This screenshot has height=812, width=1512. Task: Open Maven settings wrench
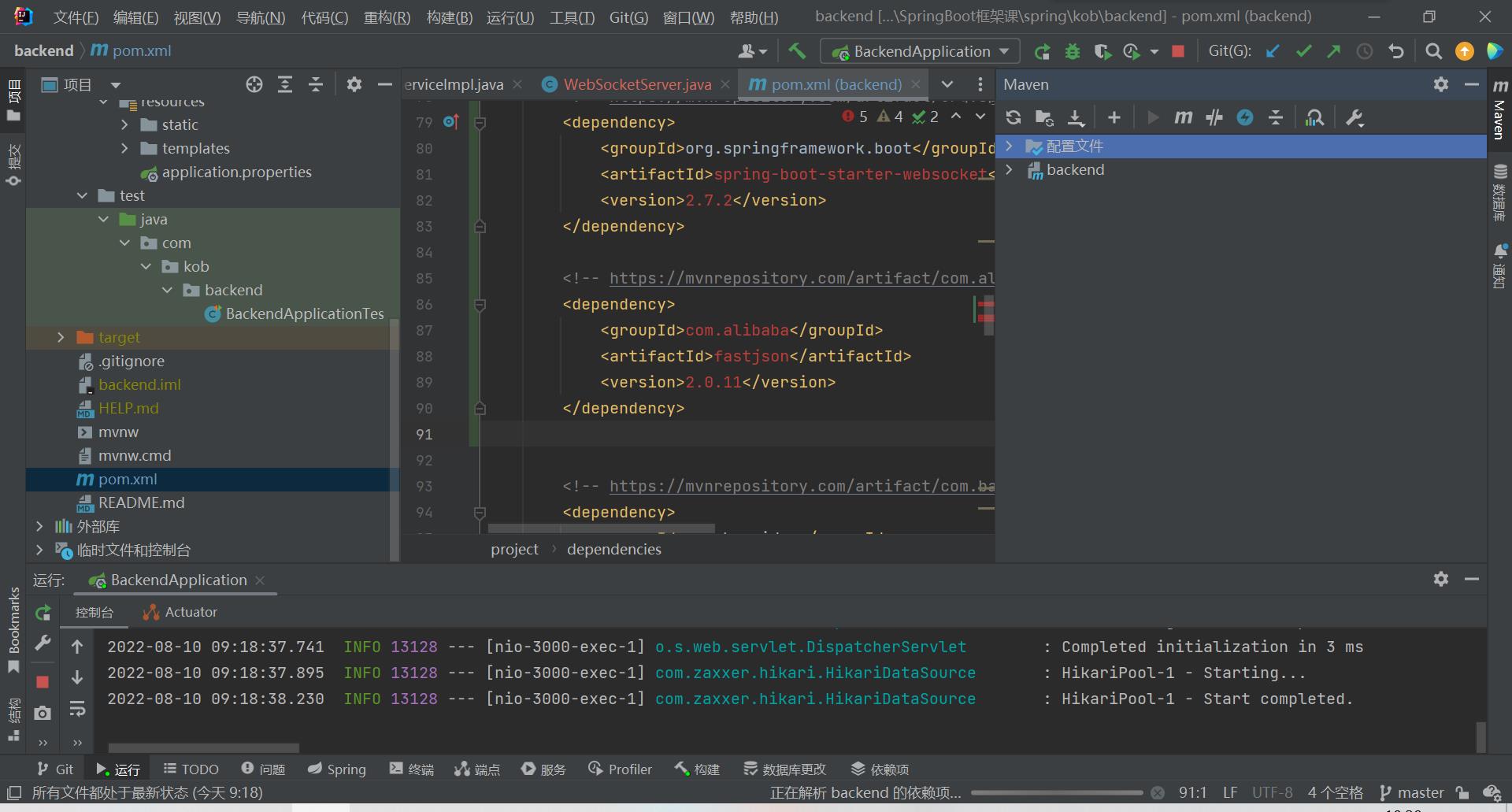(1354, 117)
